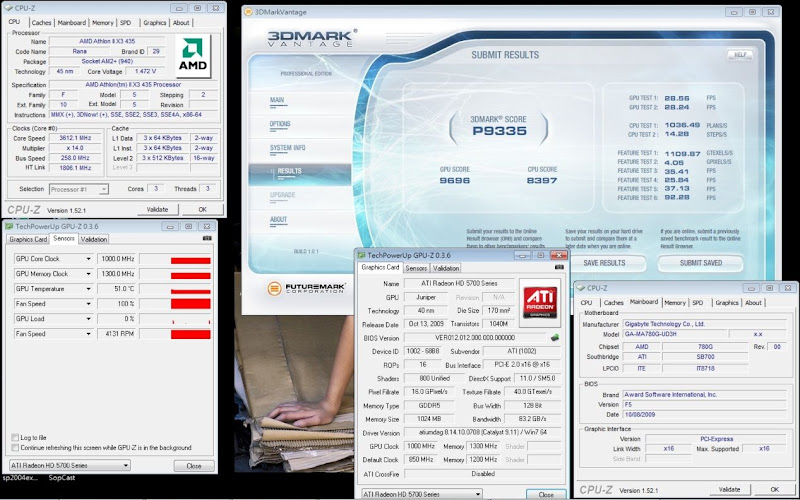Open the CPU tab in the lower CPU-Z window
This screenshot has height=500, width=800.
(x=587, y=303)
